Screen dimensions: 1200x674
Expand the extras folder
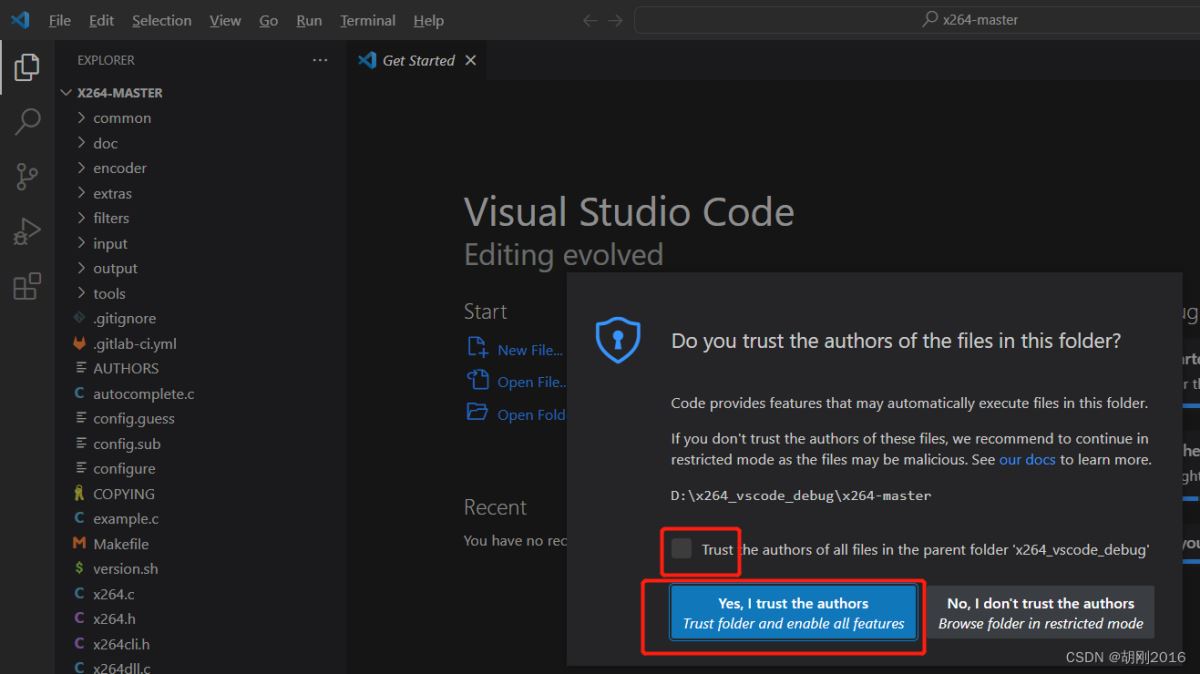82,193
